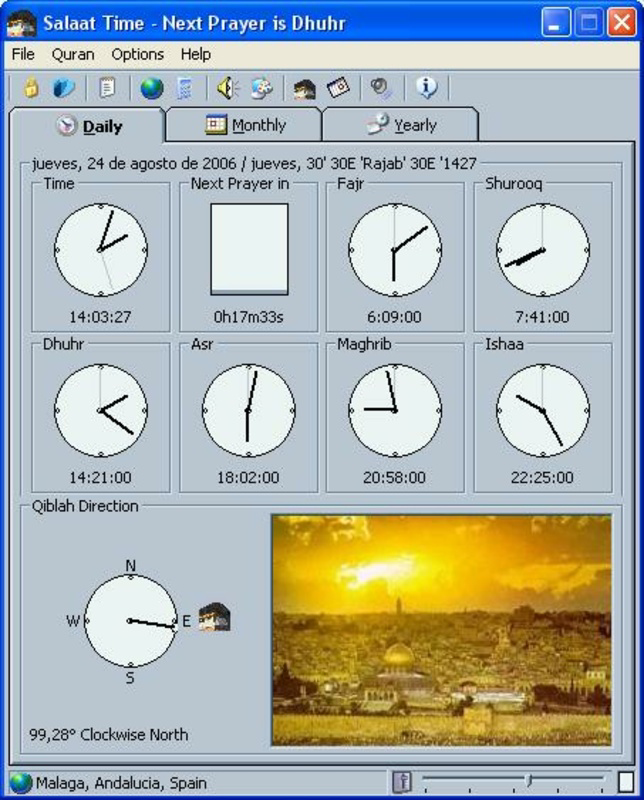Click the slider thumb in the status bar
Image resolution: width=644 pixels, height=800 pixels.
click(529, 781)
